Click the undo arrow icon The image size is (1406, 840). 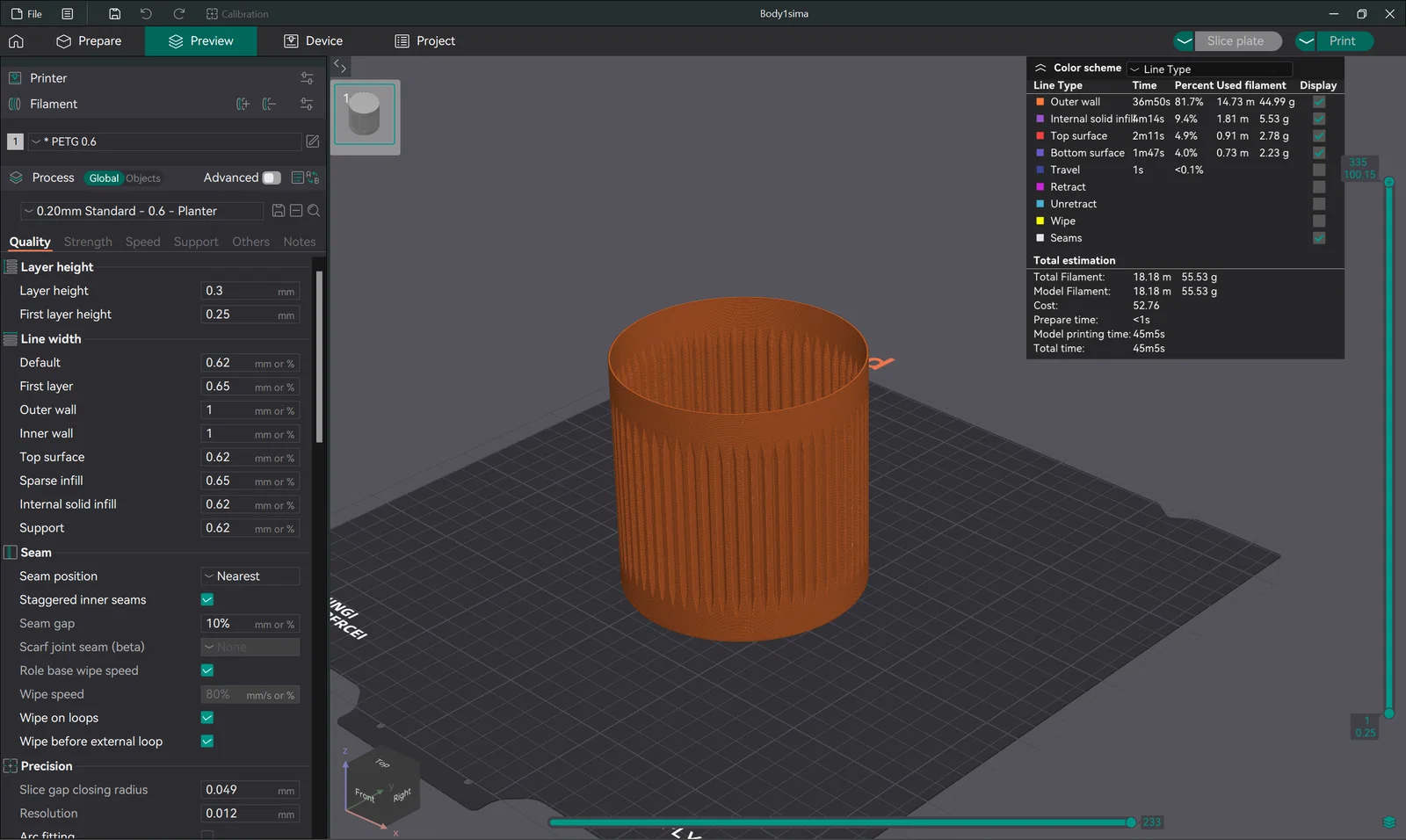146,14
